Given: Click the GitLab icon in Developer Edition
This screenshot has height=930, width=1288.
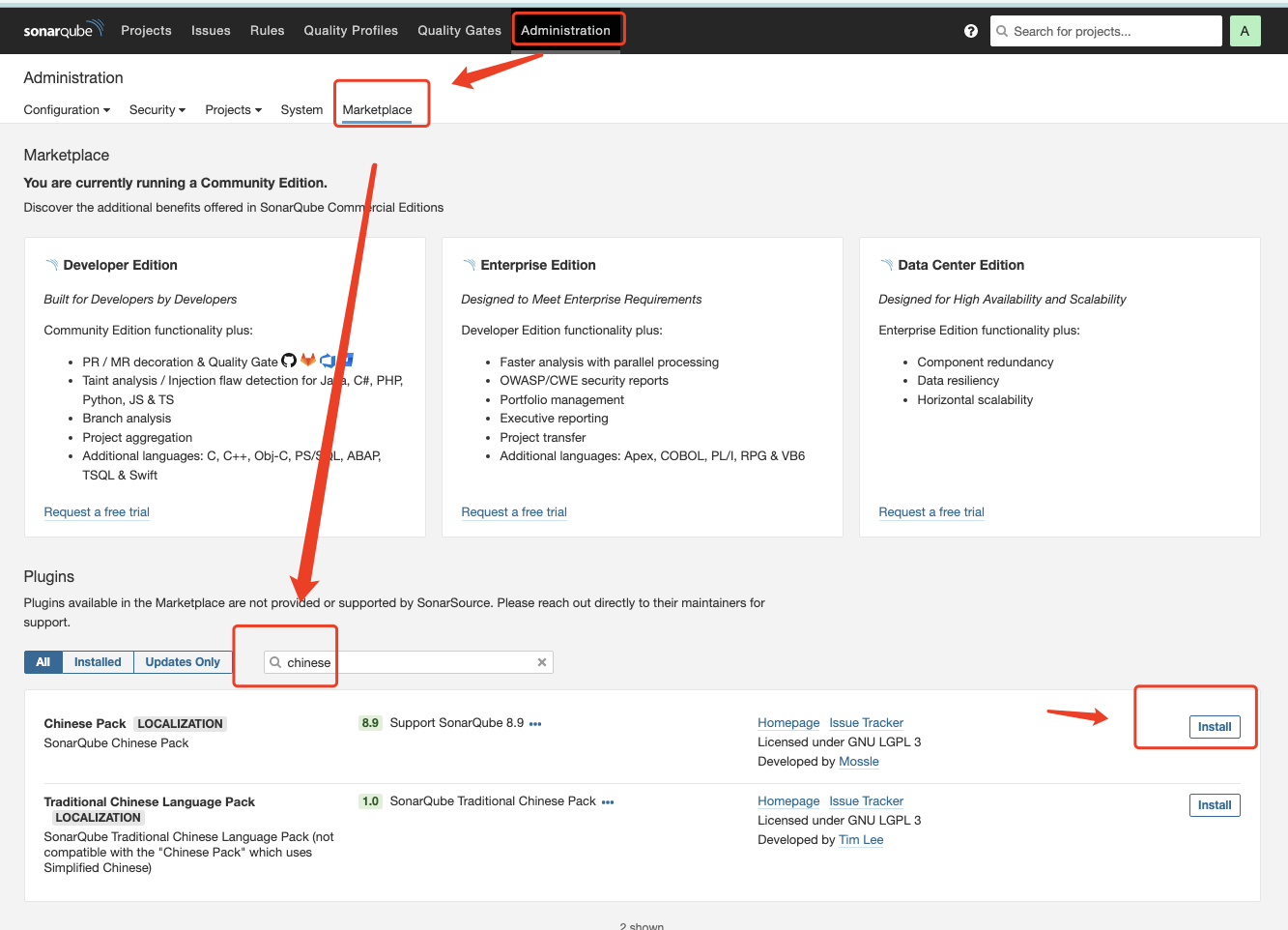Looking at the screenshot, I should [x=308, y=360].
